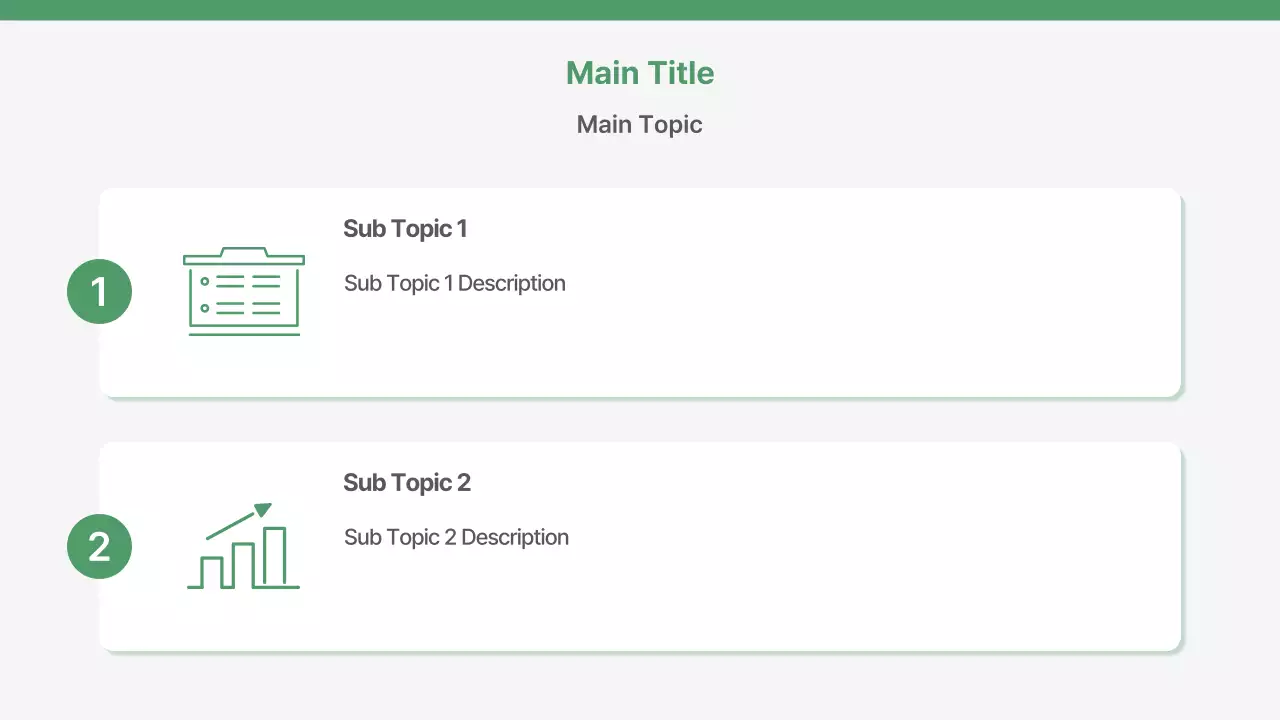Click the list board icon in first card

pyautogui.click(x=244, y=291)
